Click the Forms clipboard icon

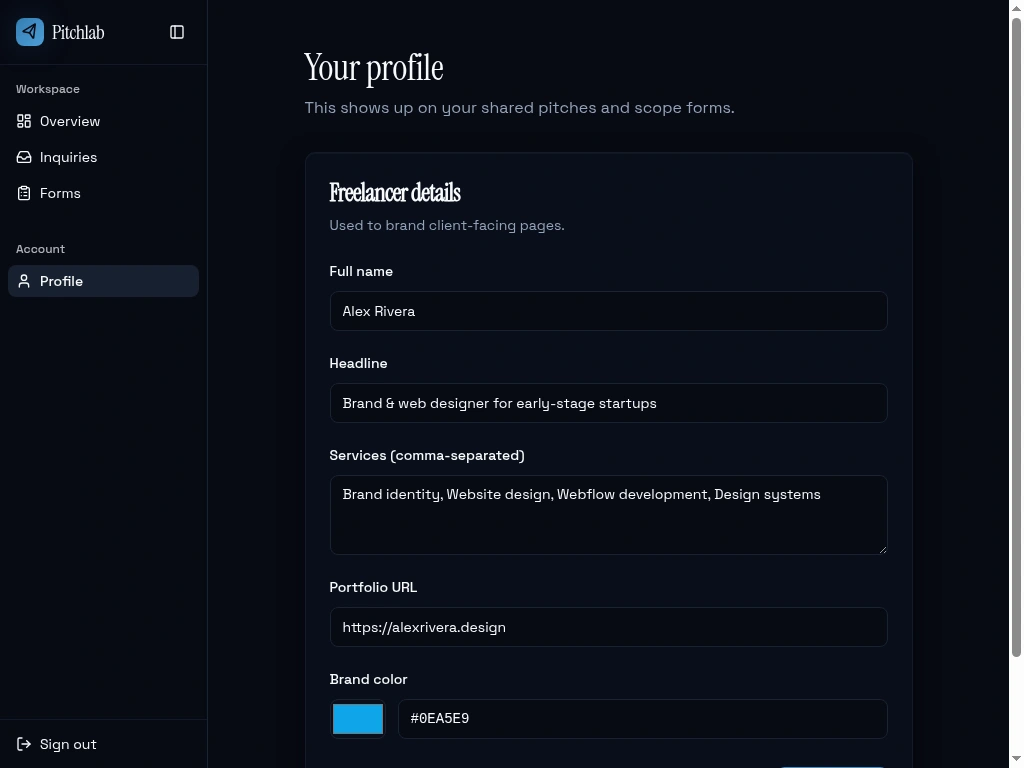pyautogui.click(x=24, y=193)
